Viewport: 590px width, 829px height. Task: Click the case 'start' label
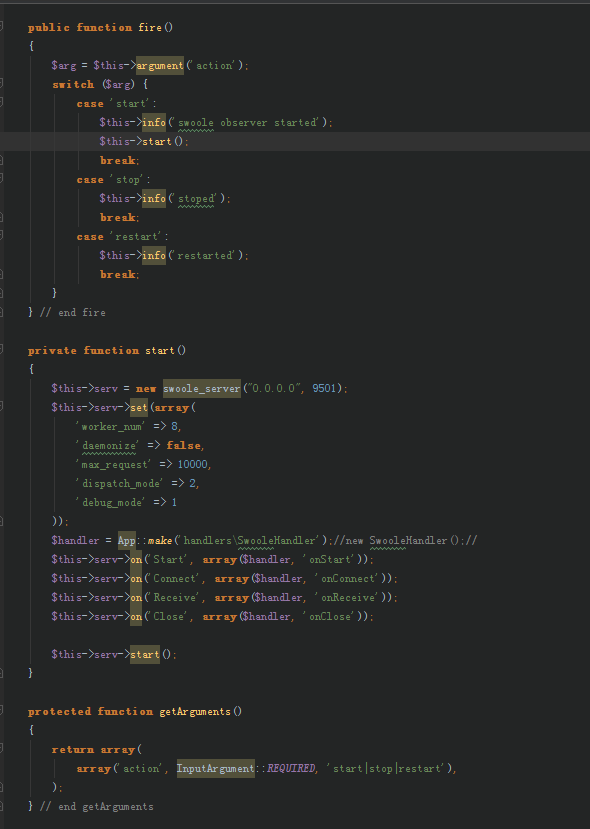[116, 104]
